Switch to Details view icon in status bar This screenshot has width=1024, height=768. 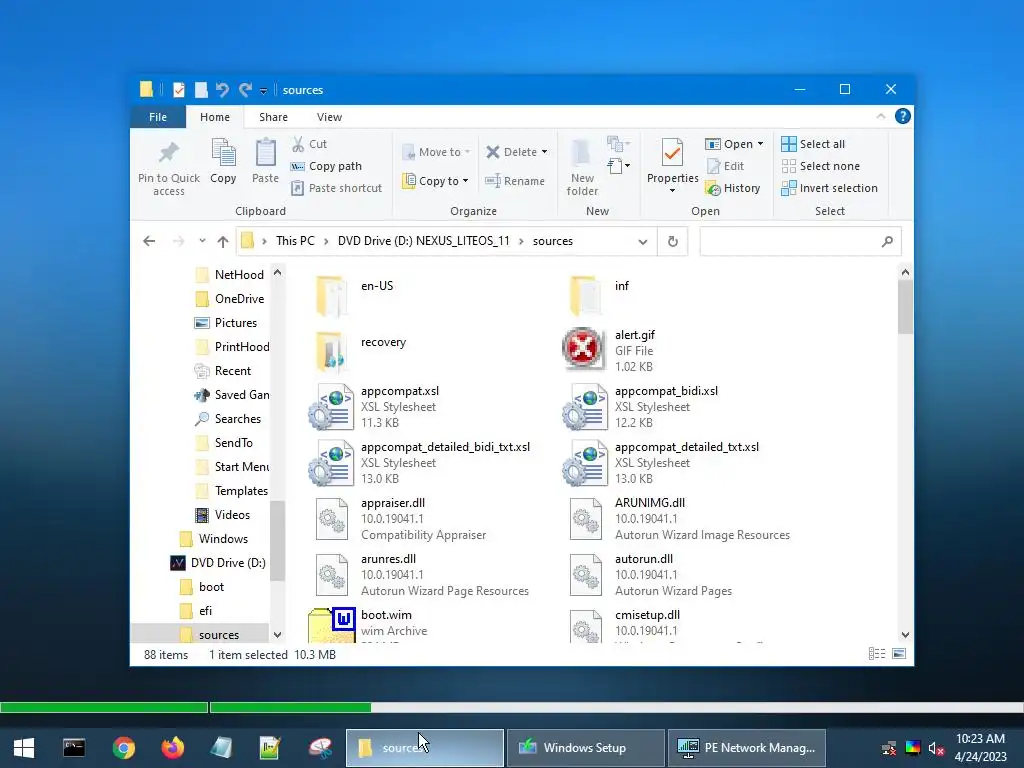coord(876,654)
